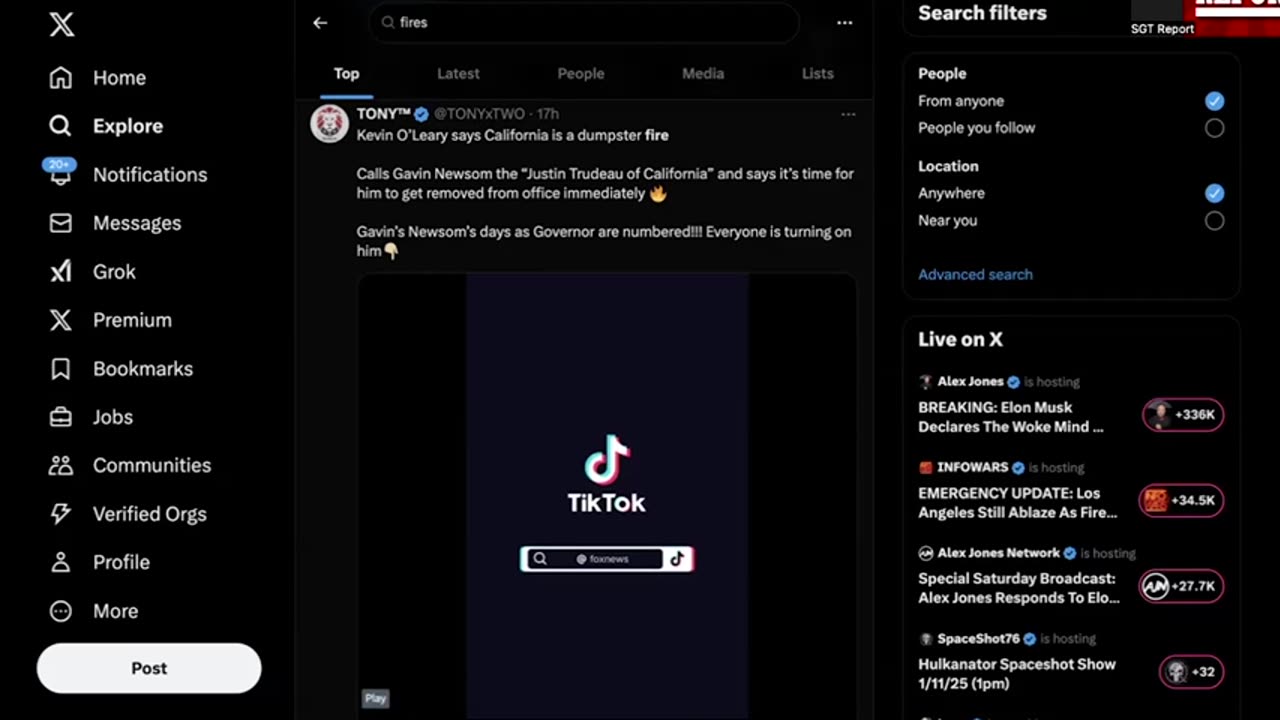
Task: Click the Grok label in sidebar
Action: coord(114,272)
